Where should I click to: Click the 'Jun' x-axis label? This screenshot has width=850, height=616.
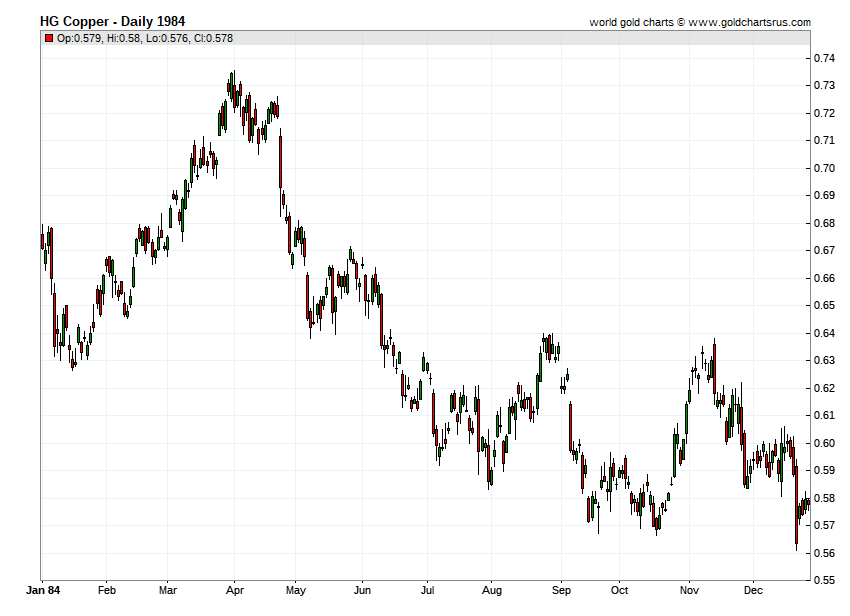(362, 590)
